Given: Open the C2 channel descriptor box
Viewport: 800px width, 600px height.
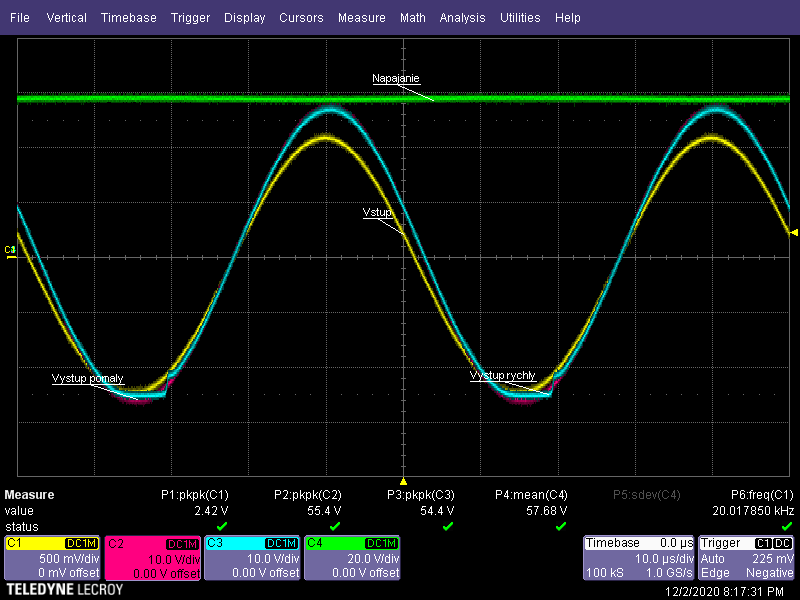Looking at the screenshot, I should (152, 558).
